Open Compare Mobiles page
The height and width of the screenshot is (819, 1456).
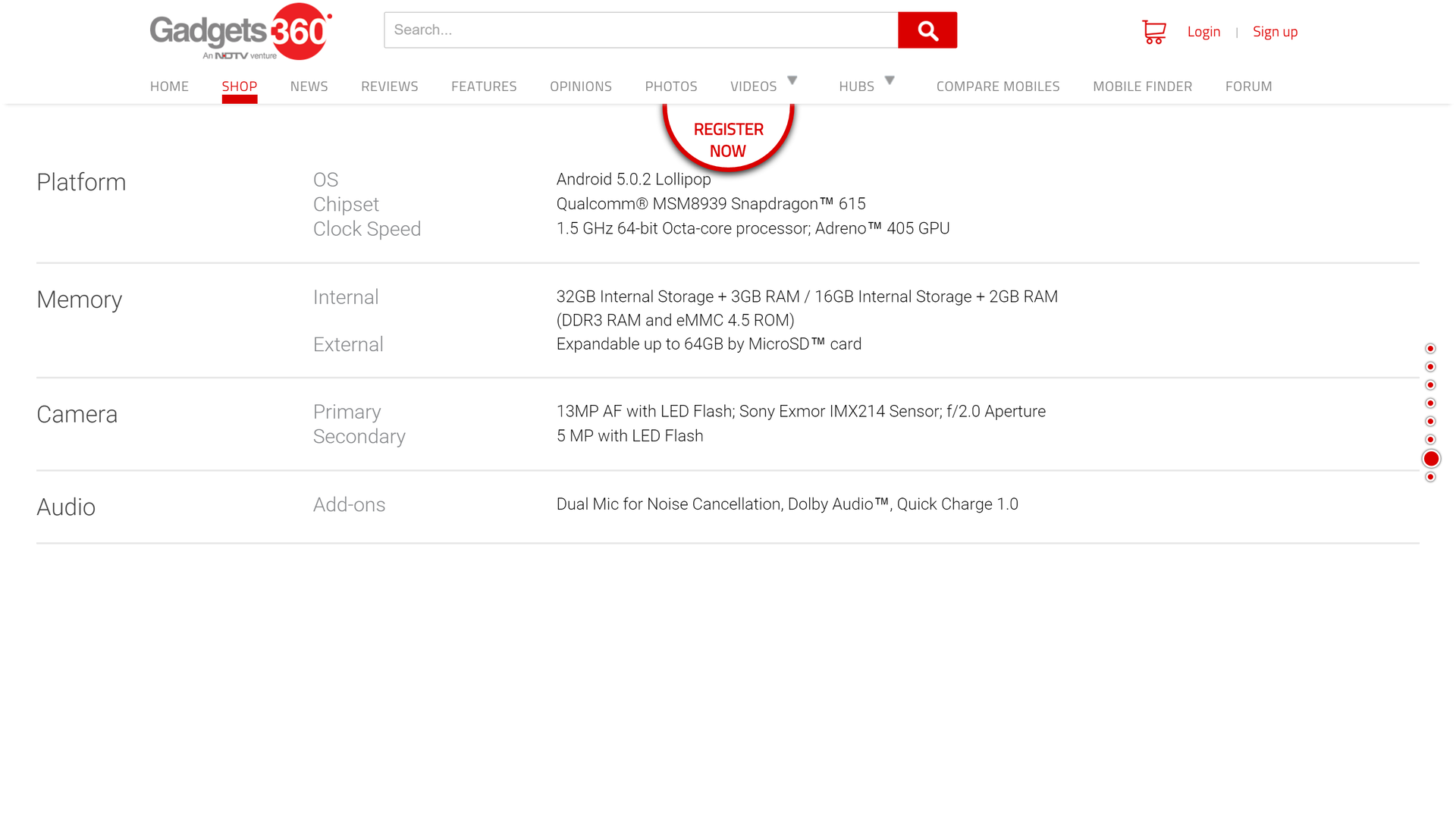point(998,86)
